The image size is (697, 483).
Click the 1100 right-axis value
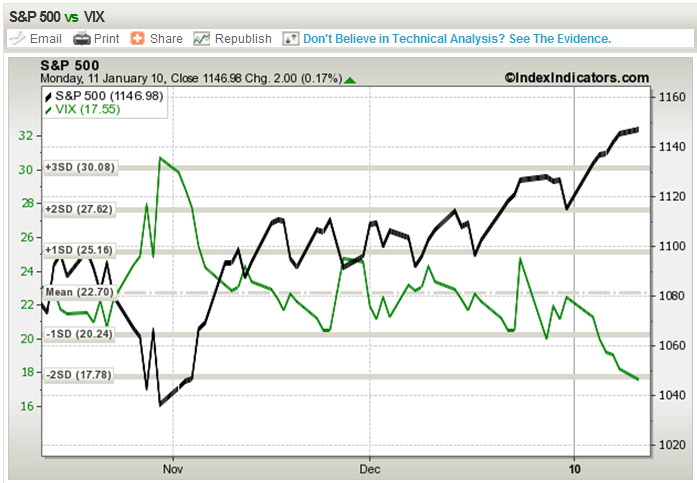click(672, 246)
